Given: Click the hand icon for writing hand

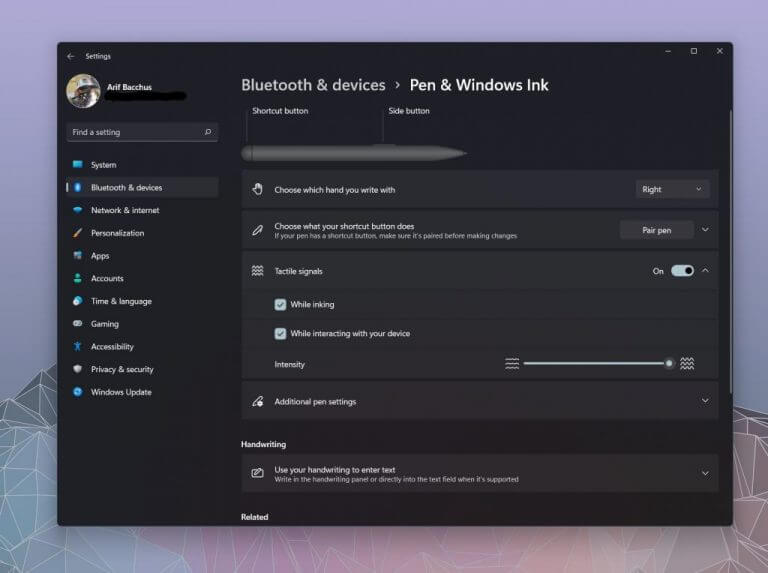Looking at the screenshot, I should pos(258,189).
